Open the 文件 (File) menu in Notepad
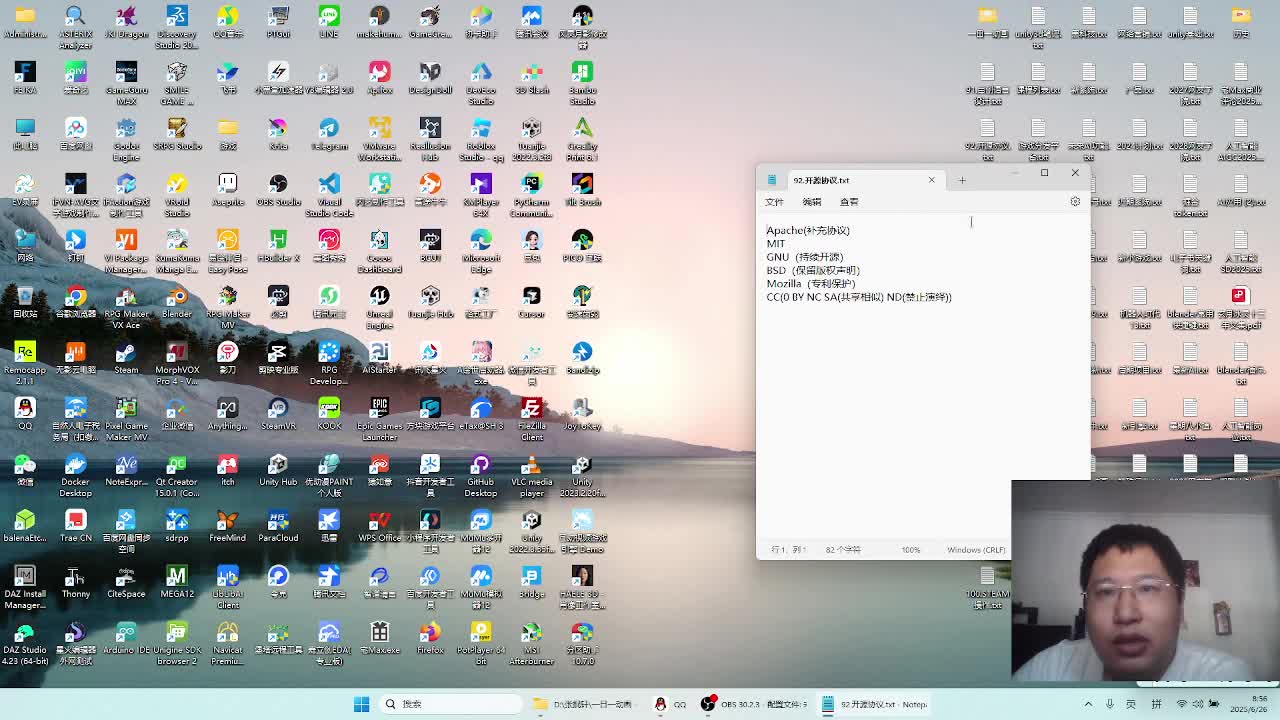 click(x=774, y=202)
